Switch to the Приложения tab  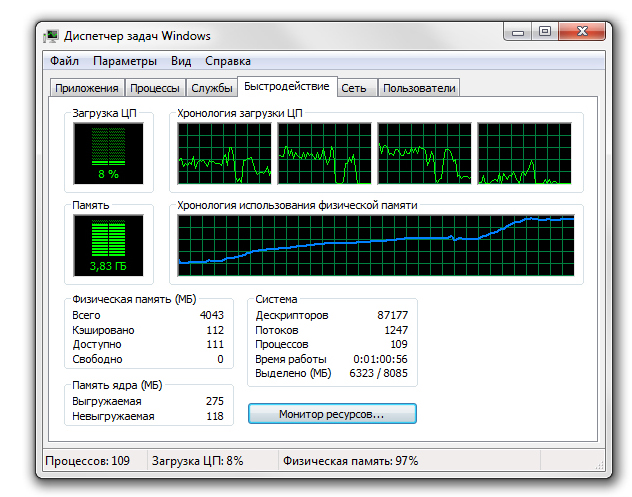87,88
